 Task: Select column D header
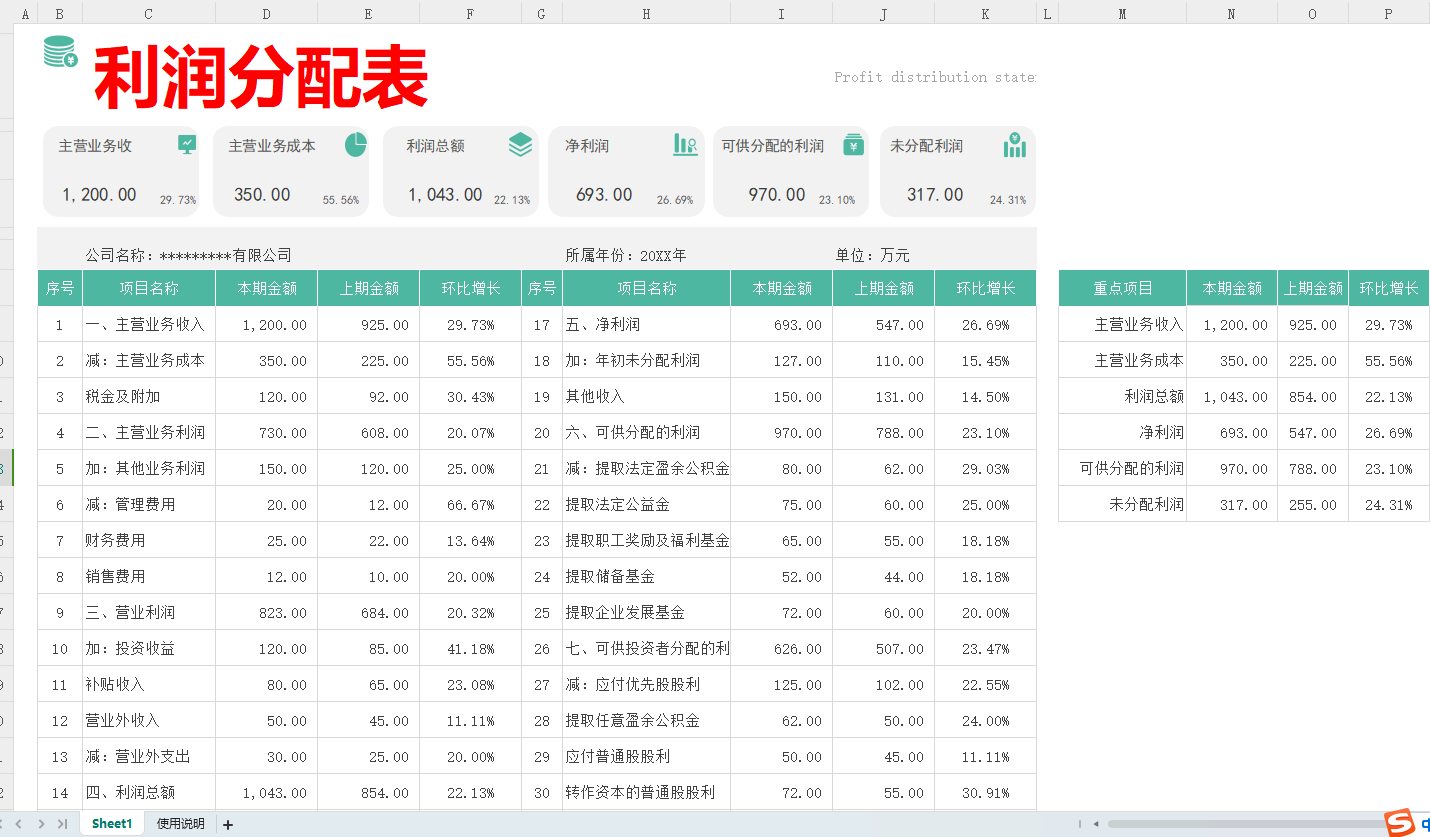coord(266,13)
